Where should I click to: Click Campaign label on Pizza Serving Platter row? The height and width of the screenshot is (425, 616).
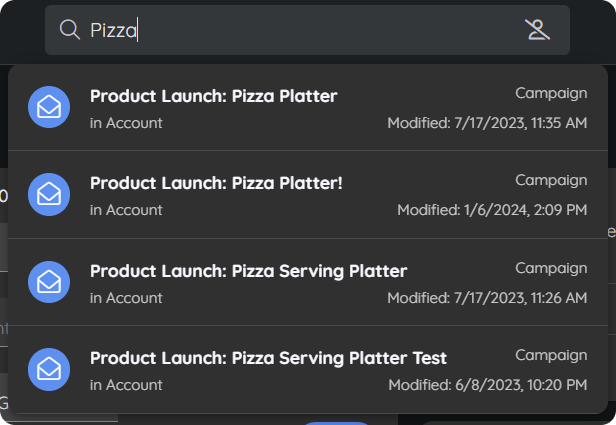pyautogui.click(x=551, y=268)
